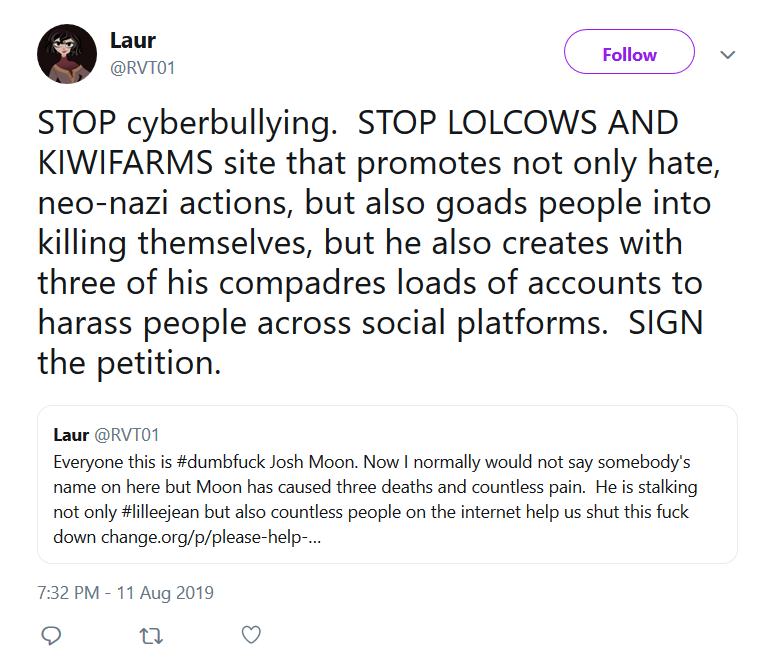
Task: Open Laur's profile avatar picture
Action: tap(67, 54)
